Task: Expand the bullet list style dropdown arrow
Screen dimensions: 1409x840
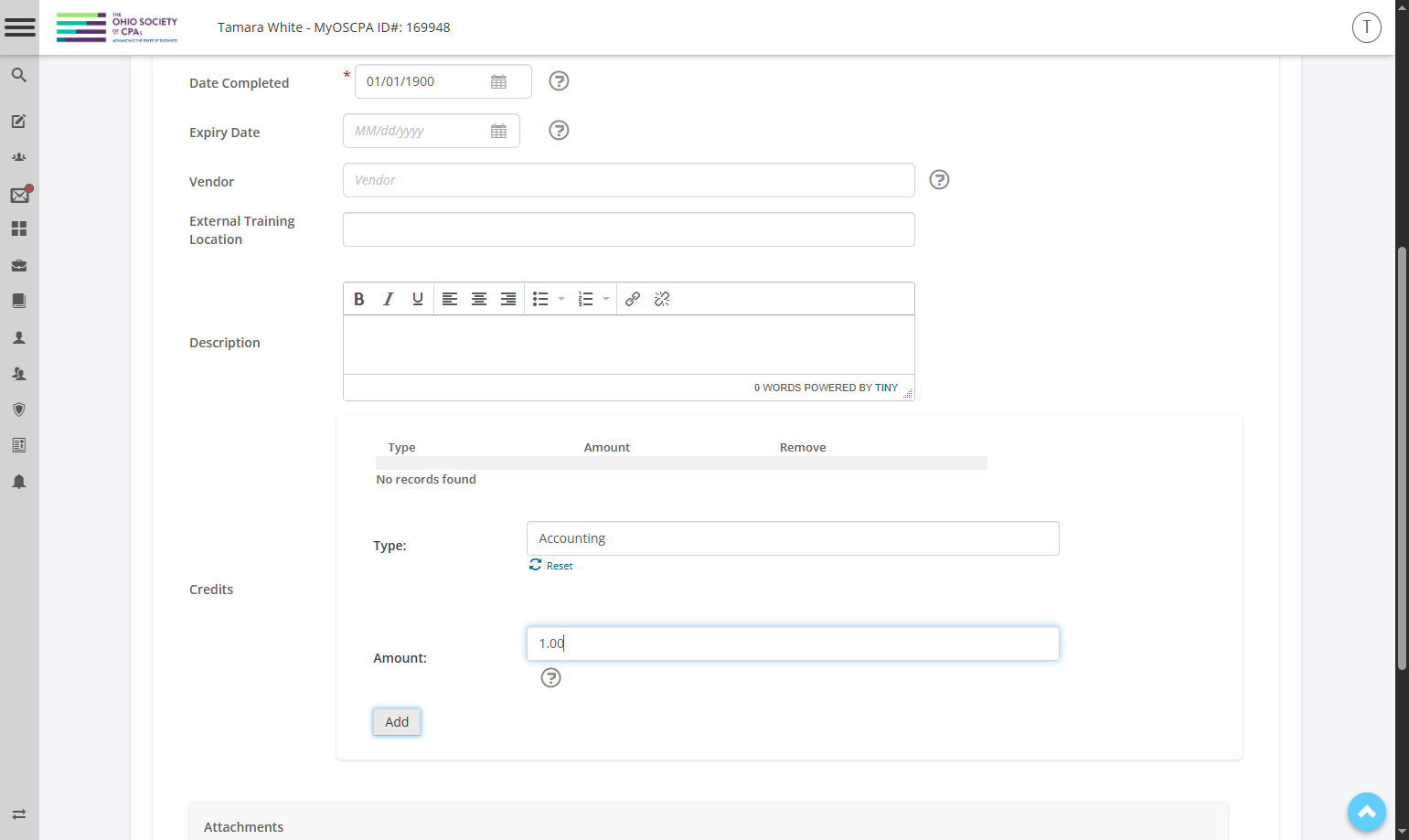Action: pyautogui.click(x=561, y=299)
